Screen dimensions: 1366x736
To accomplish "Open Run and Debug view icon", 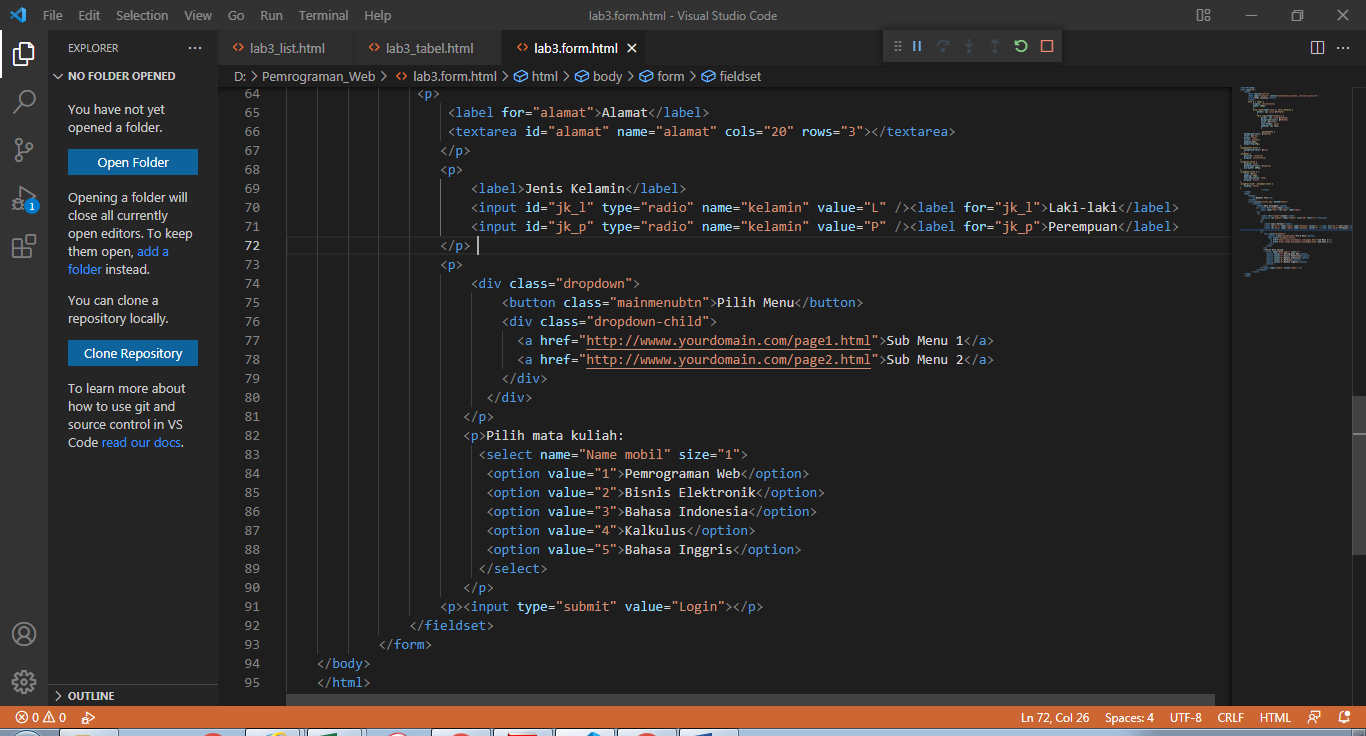I will [24, 199].
